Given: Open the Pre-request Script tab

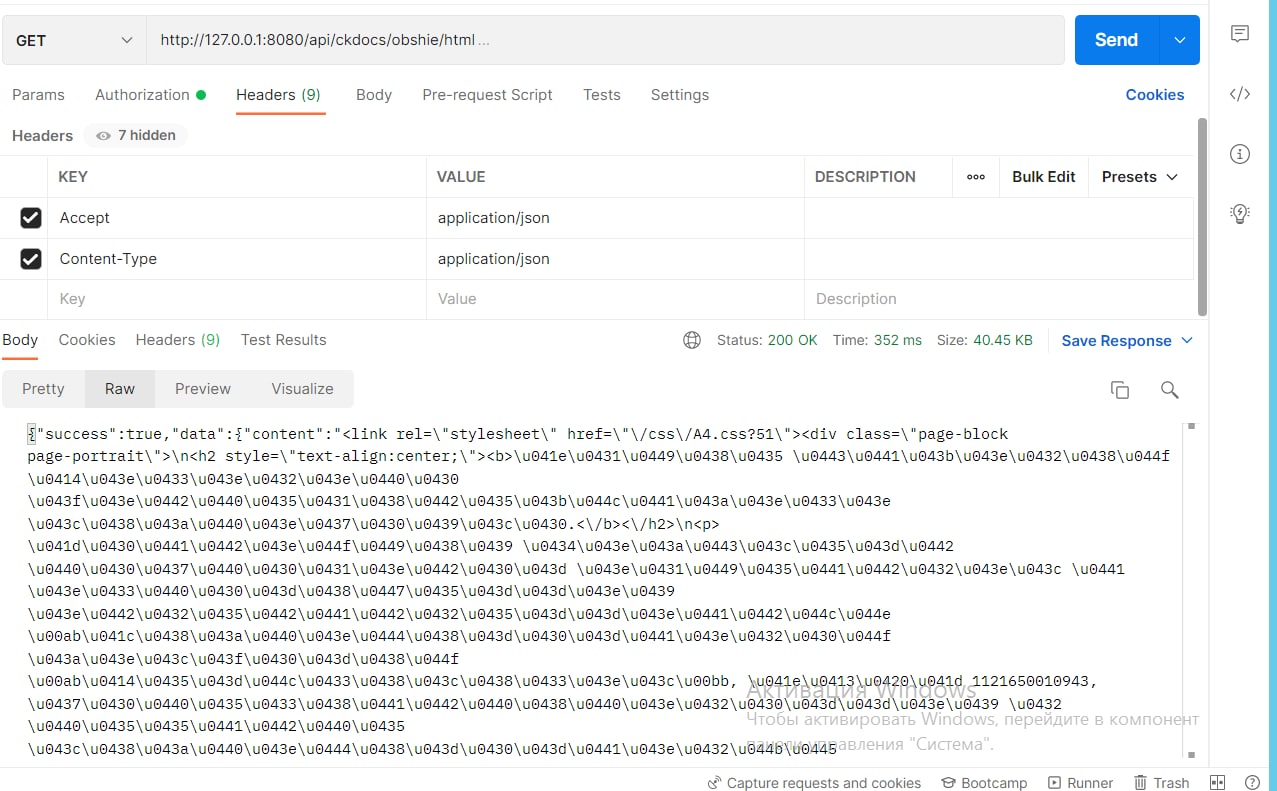Looking at the screenshot, I should (487, 95).
